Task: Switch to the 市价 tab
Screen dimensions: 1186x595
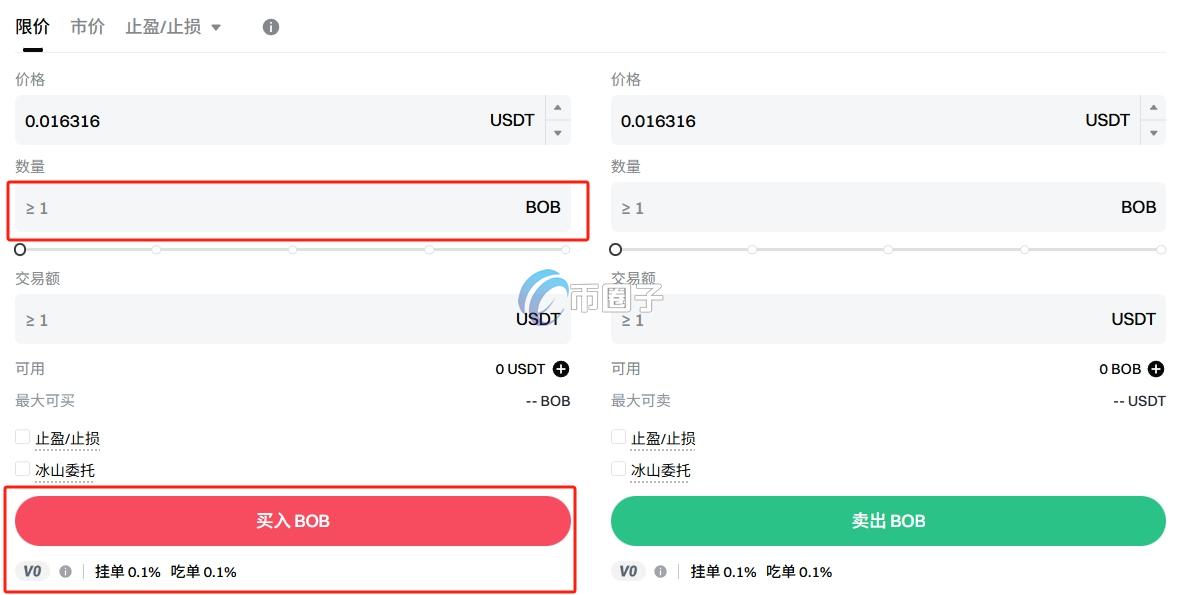Action: (x=86, y=27)
